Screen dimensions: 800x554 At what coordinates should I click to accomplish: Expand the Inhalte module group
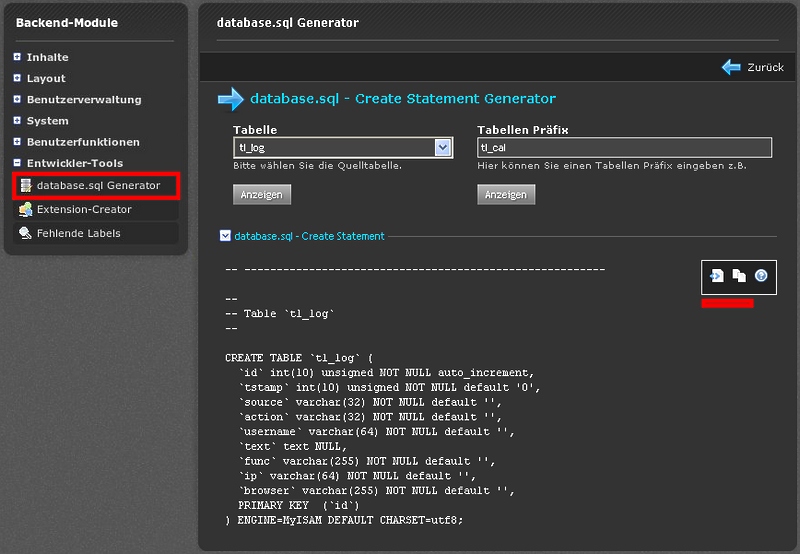click(17, 57)
